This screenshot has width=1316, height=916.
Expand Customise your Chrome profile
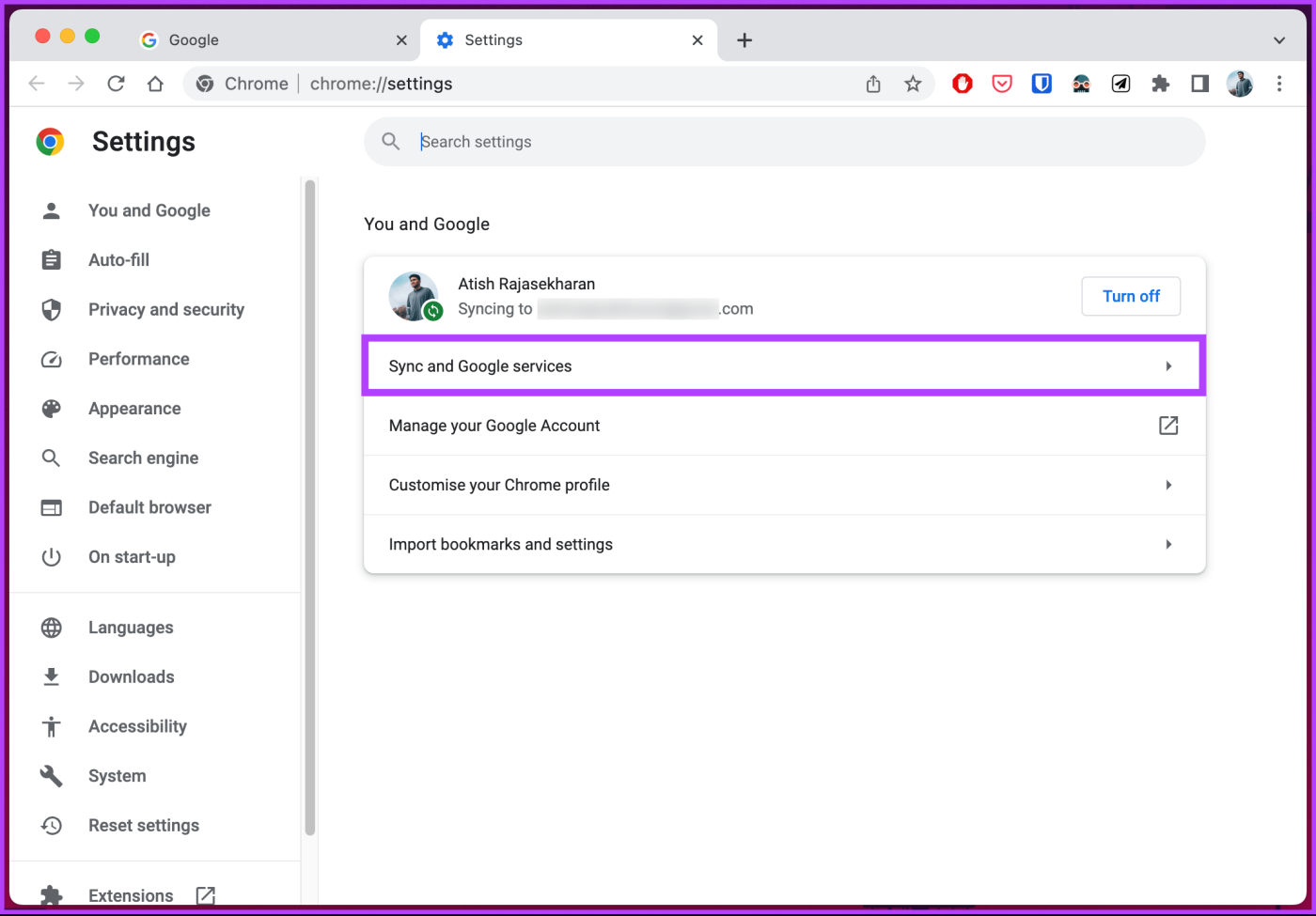coord(784,485)
